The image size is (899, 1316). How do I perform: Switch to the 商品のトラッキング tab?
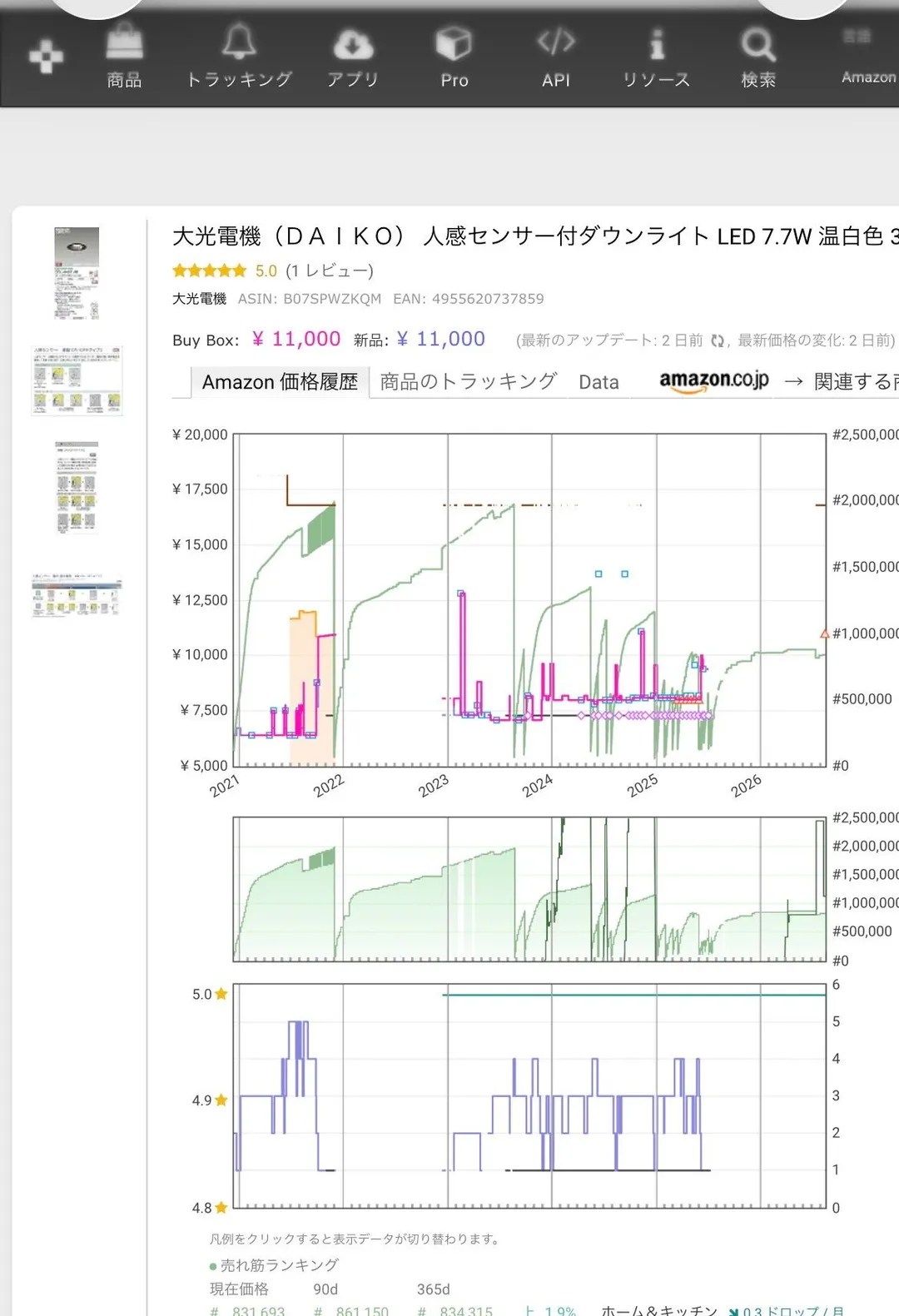pos(468,381)
